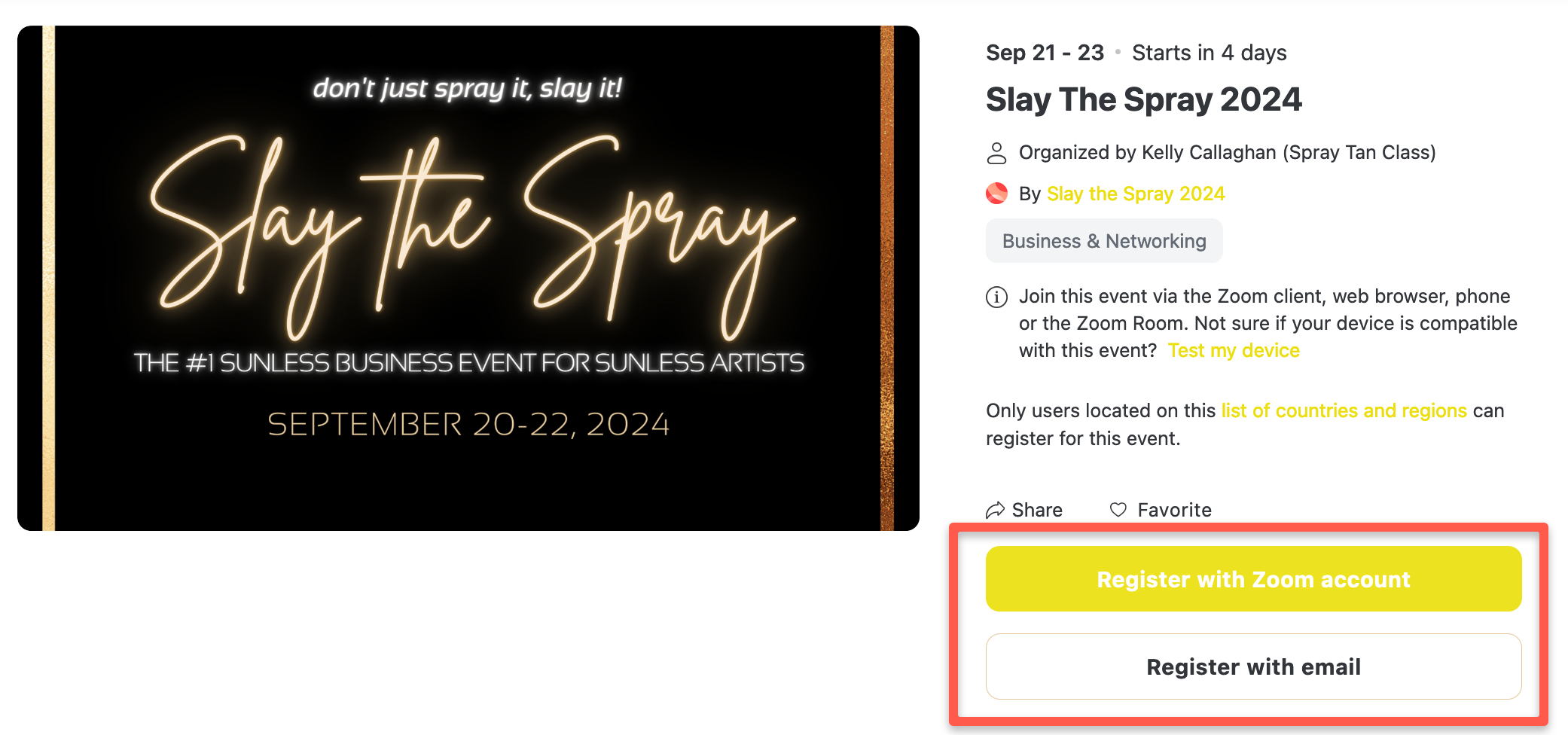Click the red host avatar icon
This screenshot has width=1568, height=735.
[996, 194]
